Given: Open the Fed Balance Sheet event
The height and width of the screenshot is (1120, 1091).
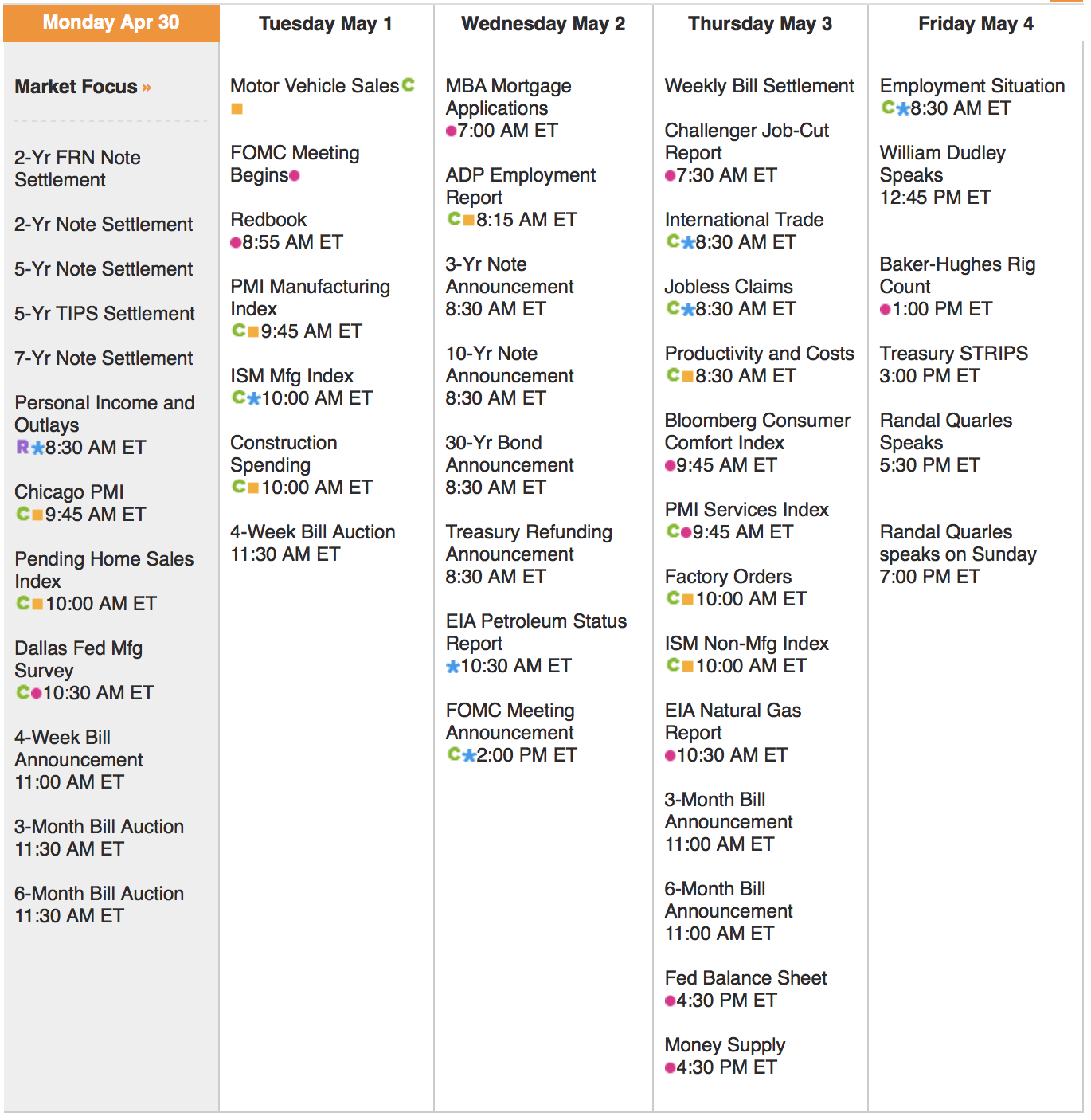Looking at the screenshot, I should tap(745, 978).
